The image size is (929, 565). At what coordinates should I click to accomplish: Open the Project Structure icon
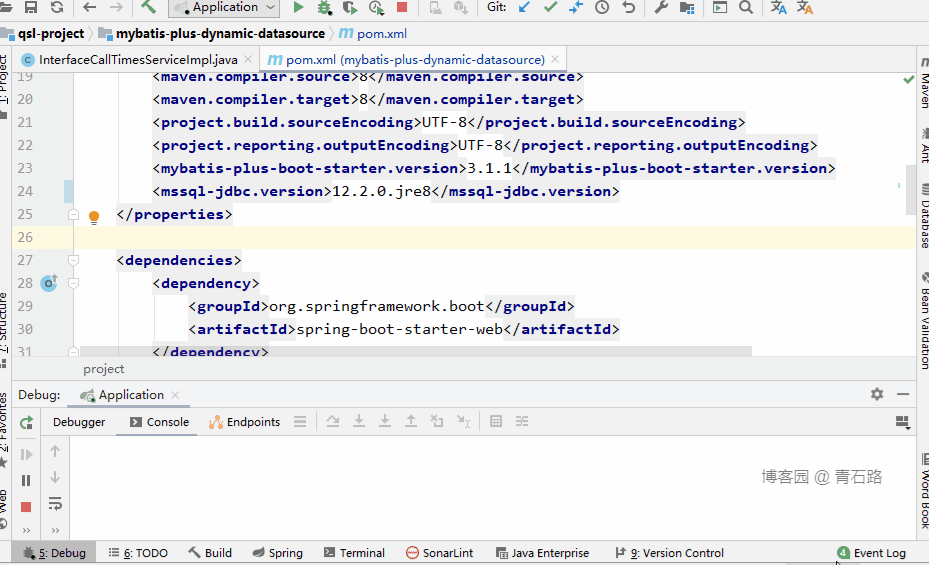(x=687, y=7)
